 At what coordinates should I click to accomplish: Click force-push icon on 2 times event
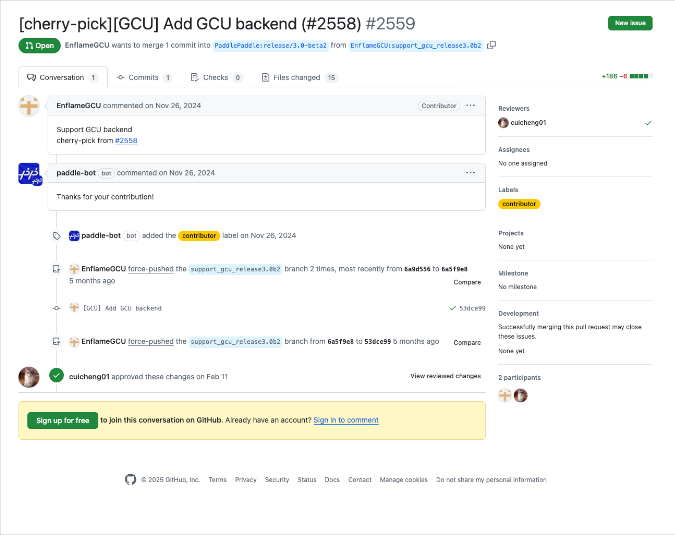pos(56,269)
